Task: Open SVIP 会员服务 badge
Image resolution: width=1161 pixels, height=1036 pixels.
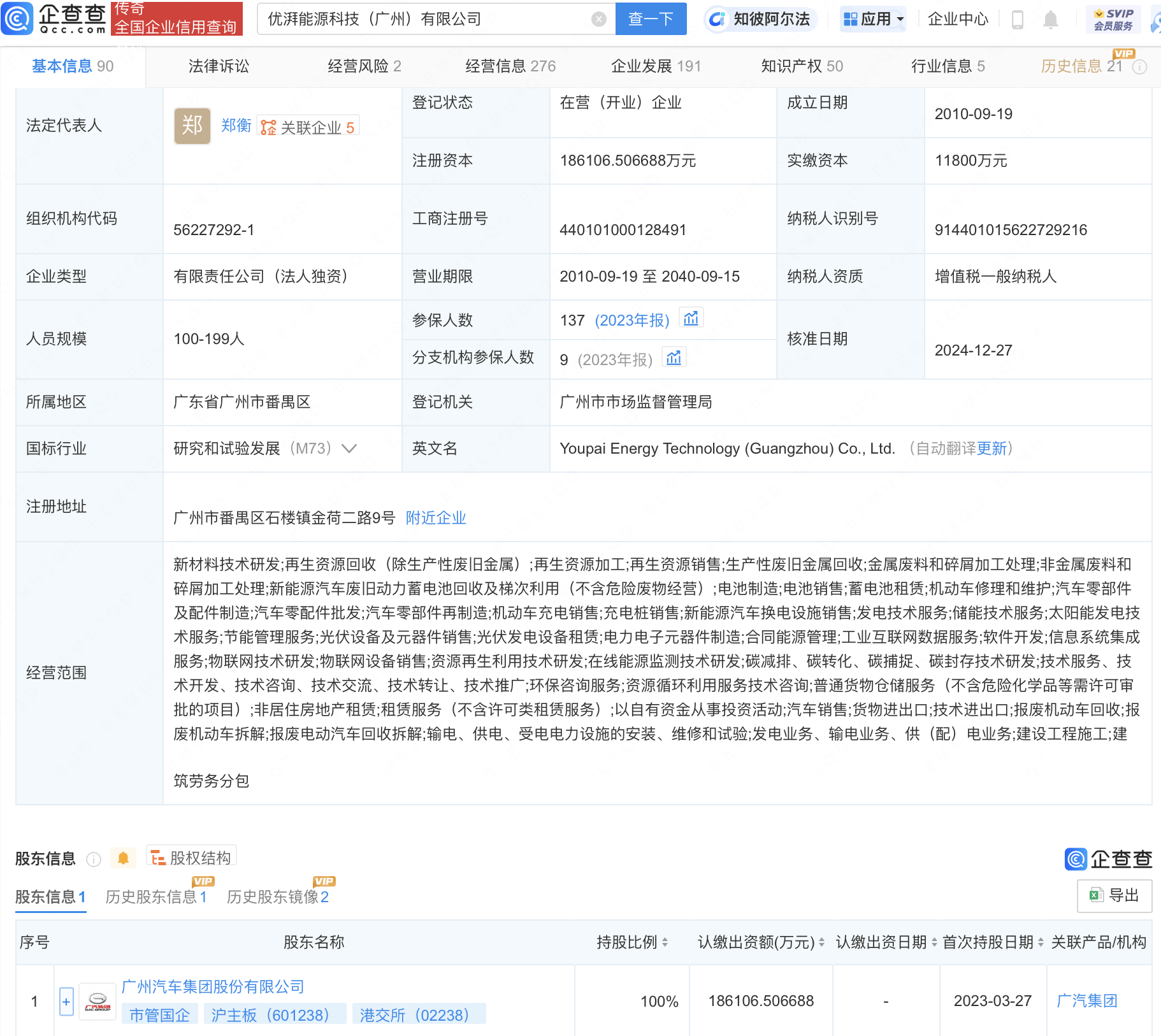Action: click(1113, 19)
